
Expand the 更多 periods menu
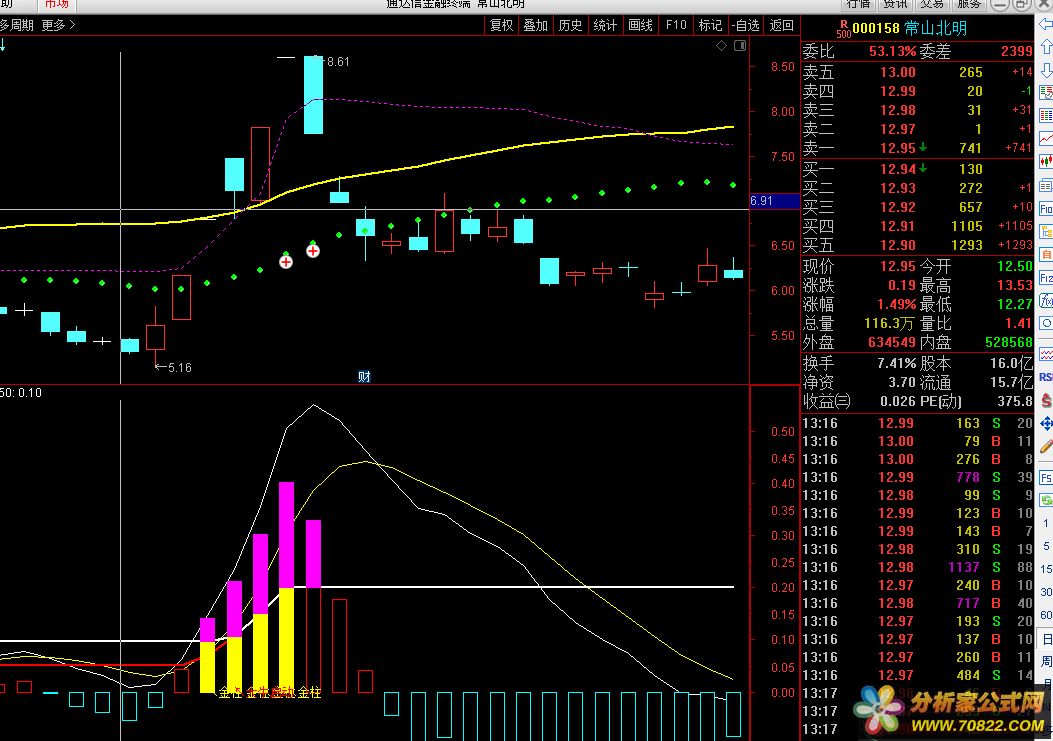pos(58,25)
